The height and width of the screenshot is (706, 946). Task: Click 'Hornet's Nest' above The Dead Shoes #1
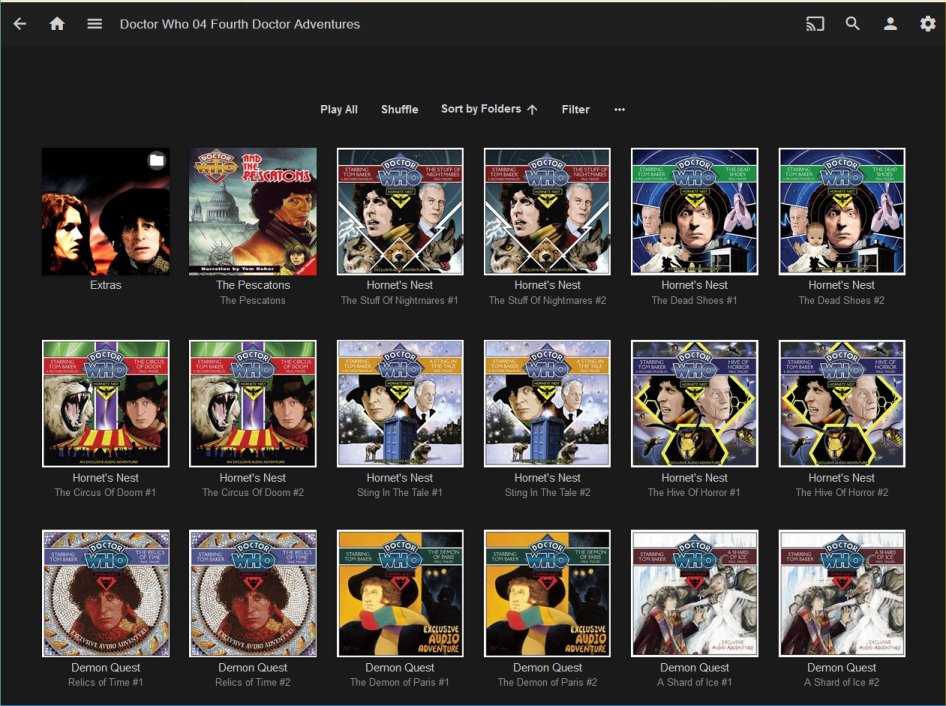pos(694,285)
